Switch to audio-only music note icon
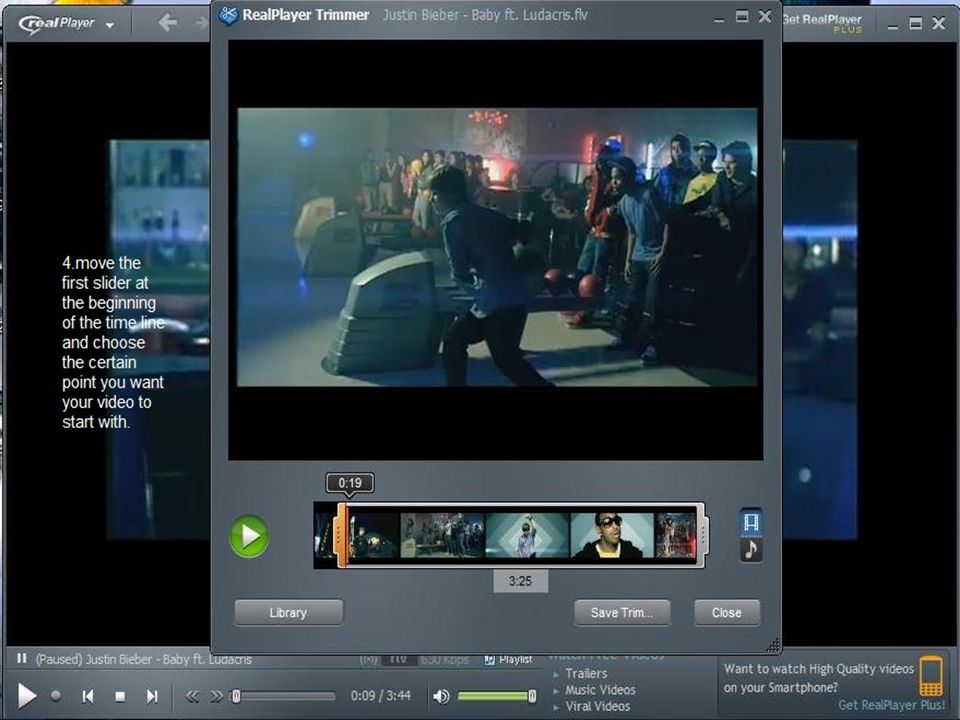This screenshot has width=960, height=720. [751, 549]
